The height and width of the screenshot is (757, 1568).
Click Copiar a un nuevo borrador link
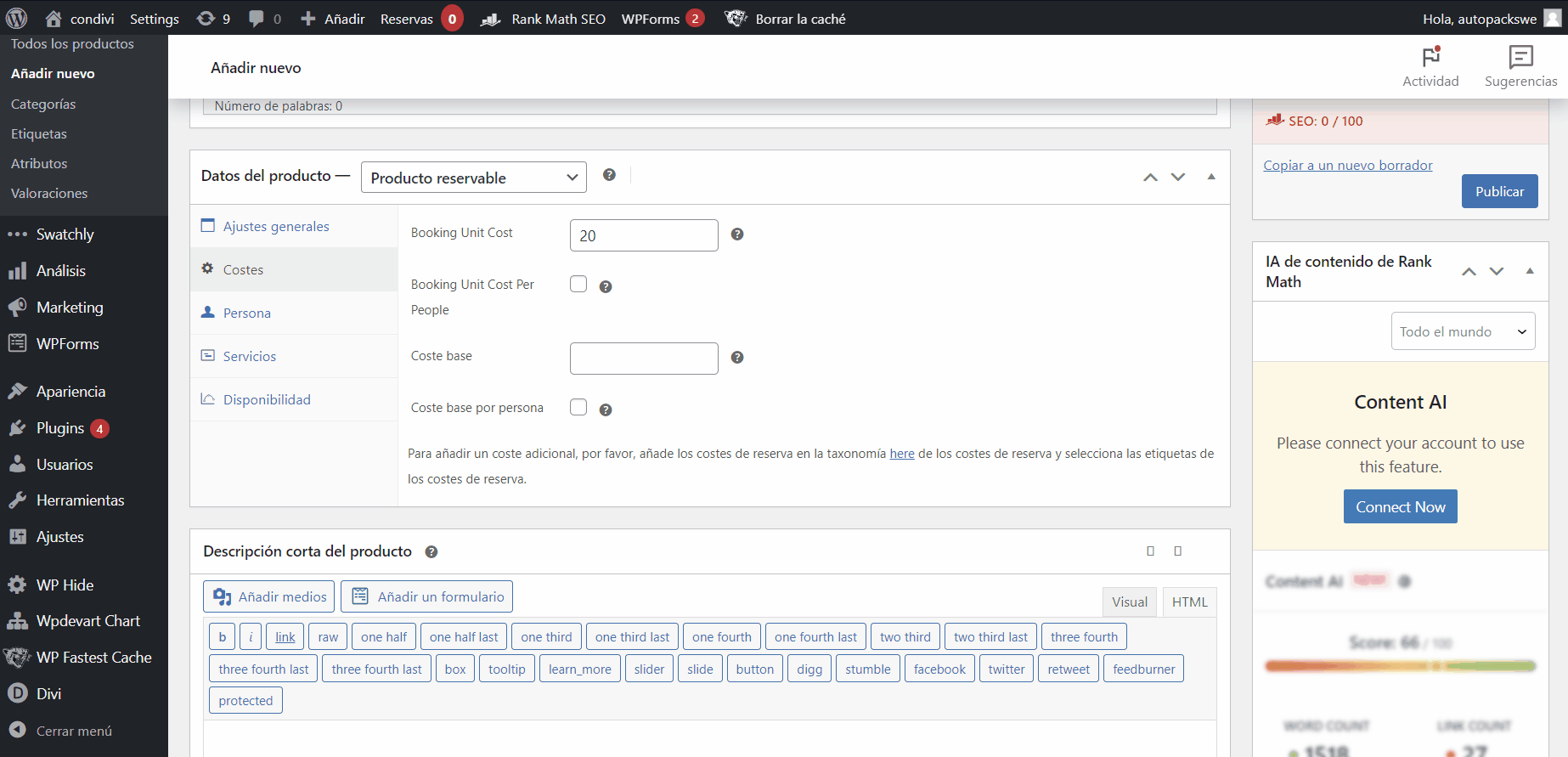(x=1347, y=166)
